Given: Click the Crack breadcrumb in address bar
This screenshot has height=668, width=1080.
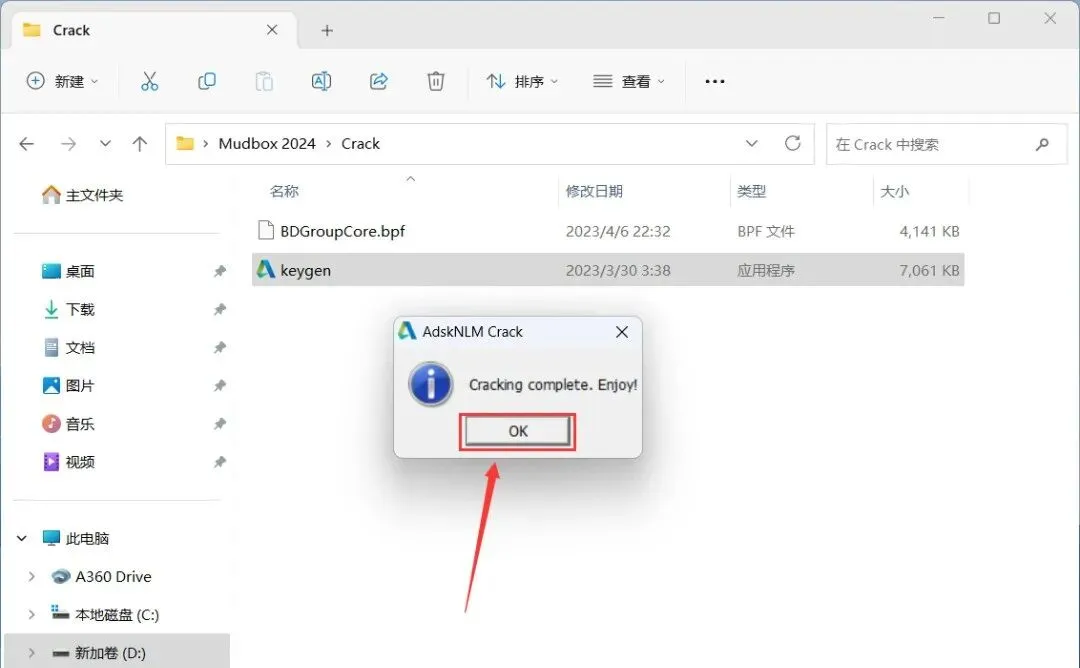Looking at the screenshot, I should point(360,144).
